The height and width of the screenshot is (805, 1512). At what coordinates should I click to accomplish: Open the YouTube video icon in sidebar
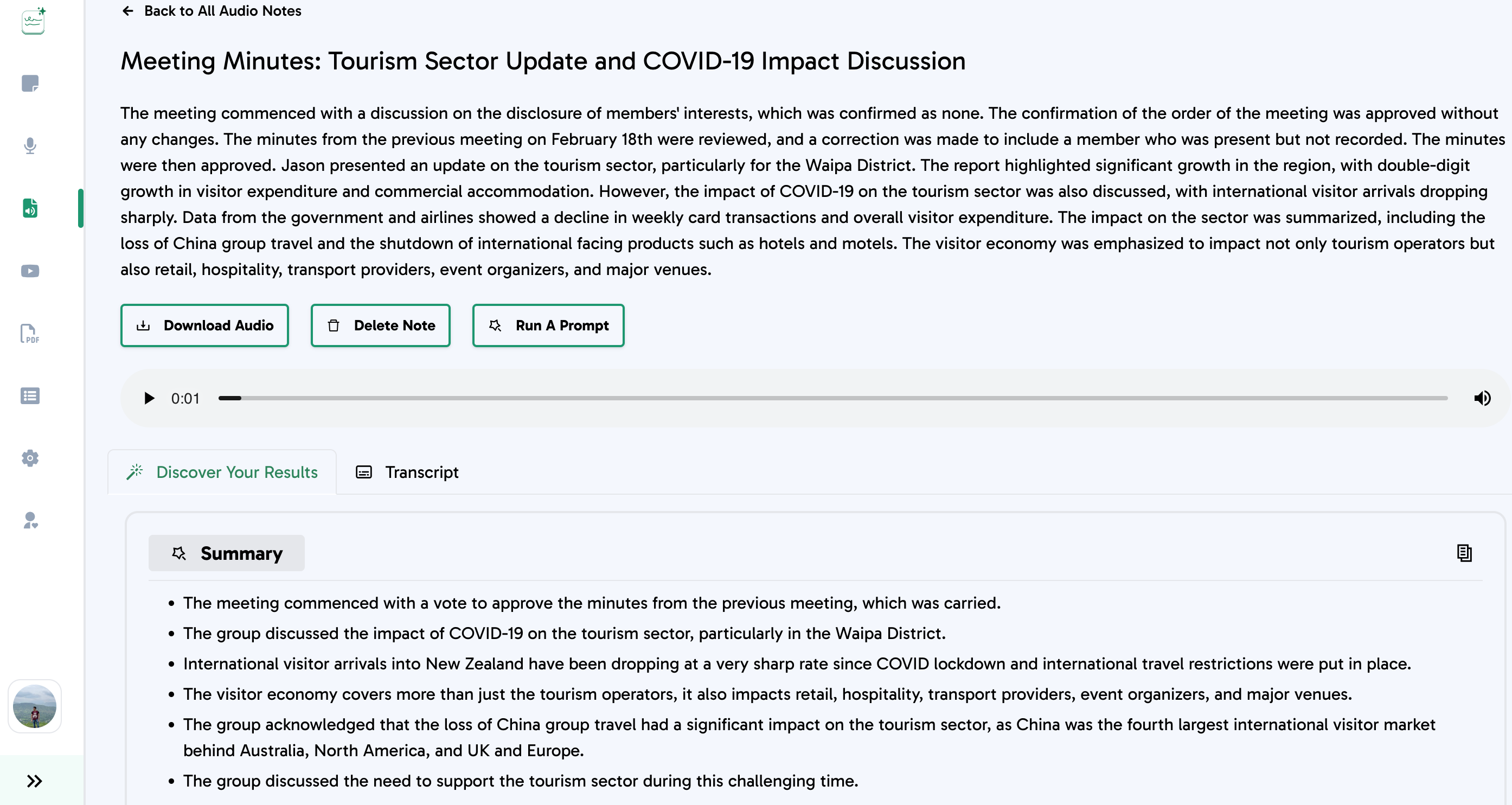point(30,271)
